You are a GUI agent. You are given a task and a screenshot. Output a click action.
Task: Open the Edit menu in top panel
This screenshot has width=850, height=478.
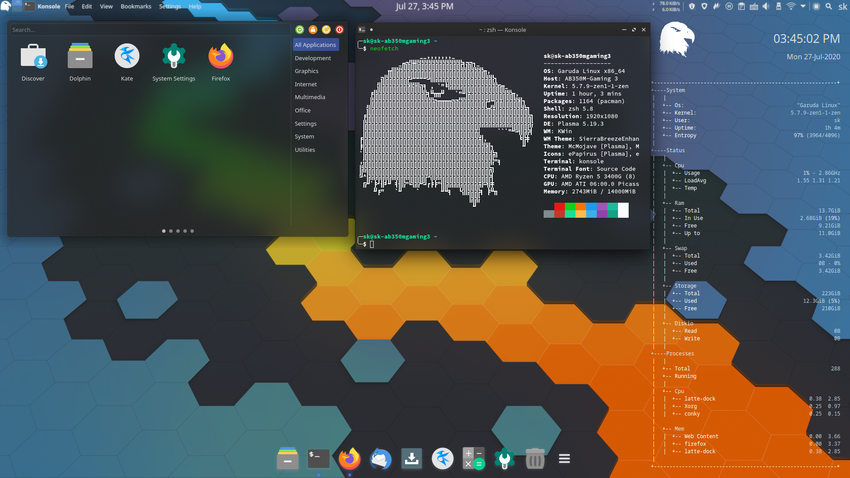click(x=87, y=7)
